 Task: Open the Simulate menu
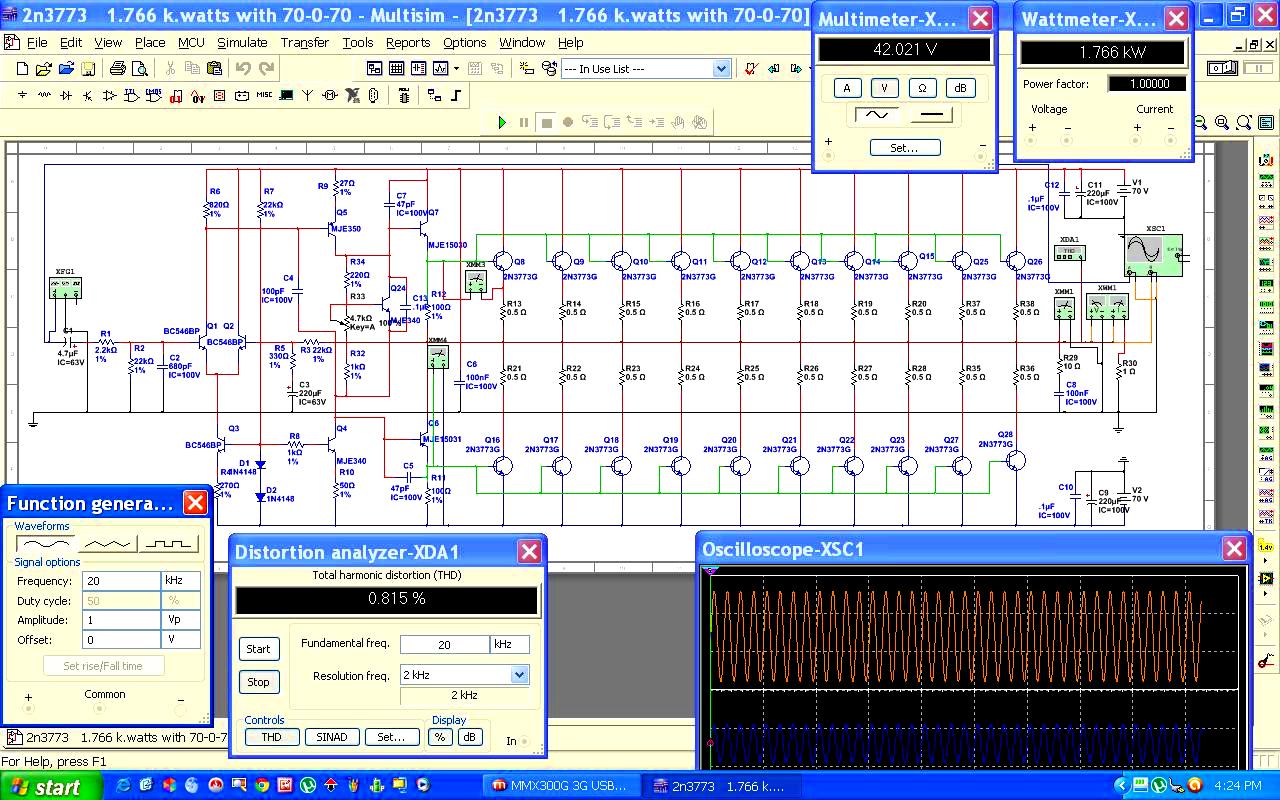pos(242,42)
